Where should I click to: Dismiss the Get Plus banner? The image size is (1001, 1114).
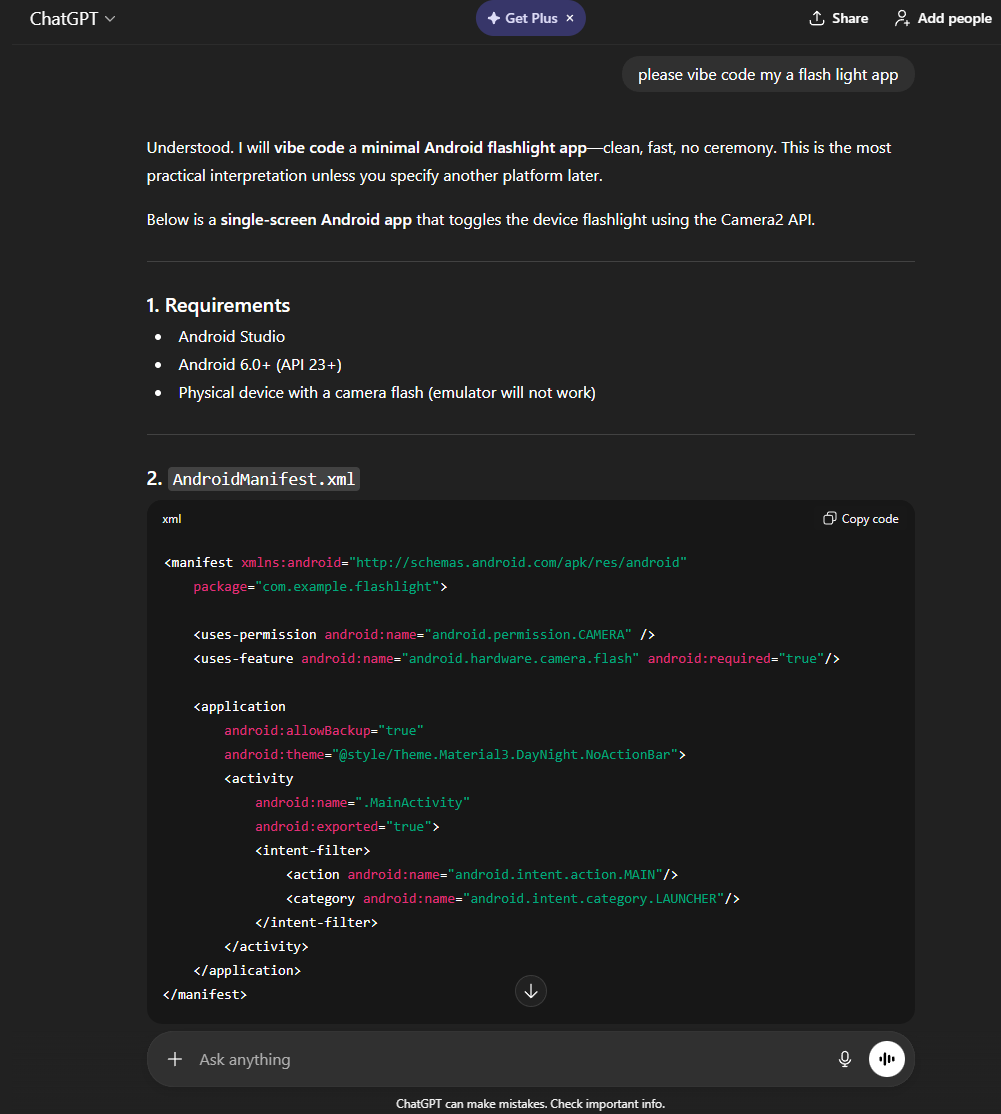tap(570, 18)
